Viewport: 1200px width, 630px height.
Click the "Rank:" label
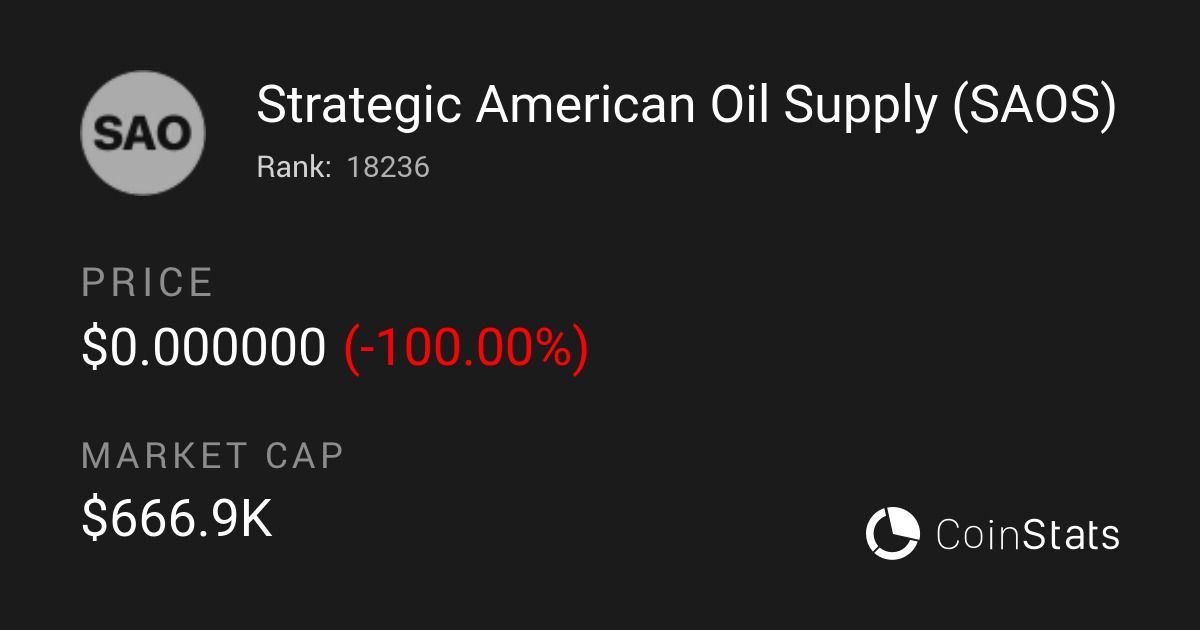pyautogui.click(x=294, y=167)
